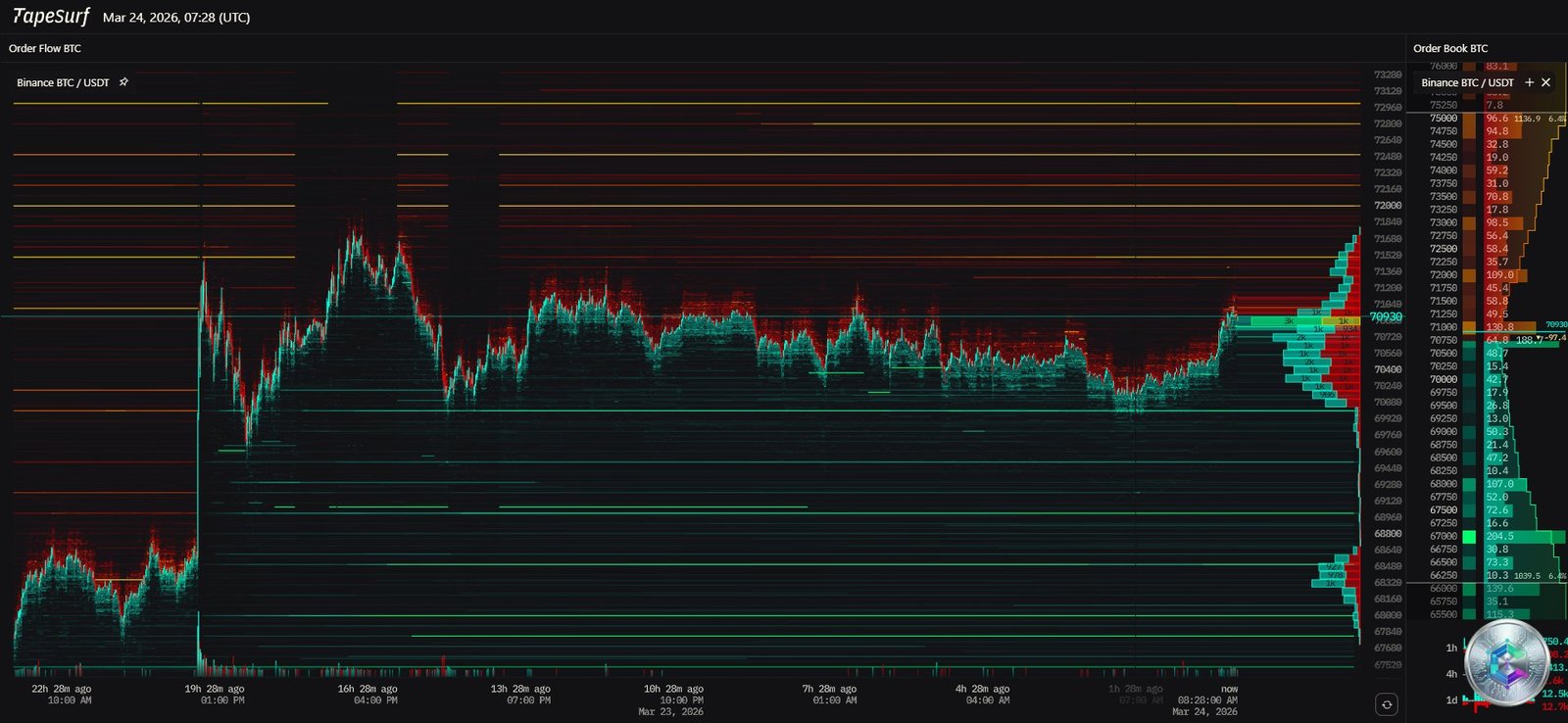
Task: Click the 74750 order book price level
Action: pyautogui.click(x=1444, y=131)
